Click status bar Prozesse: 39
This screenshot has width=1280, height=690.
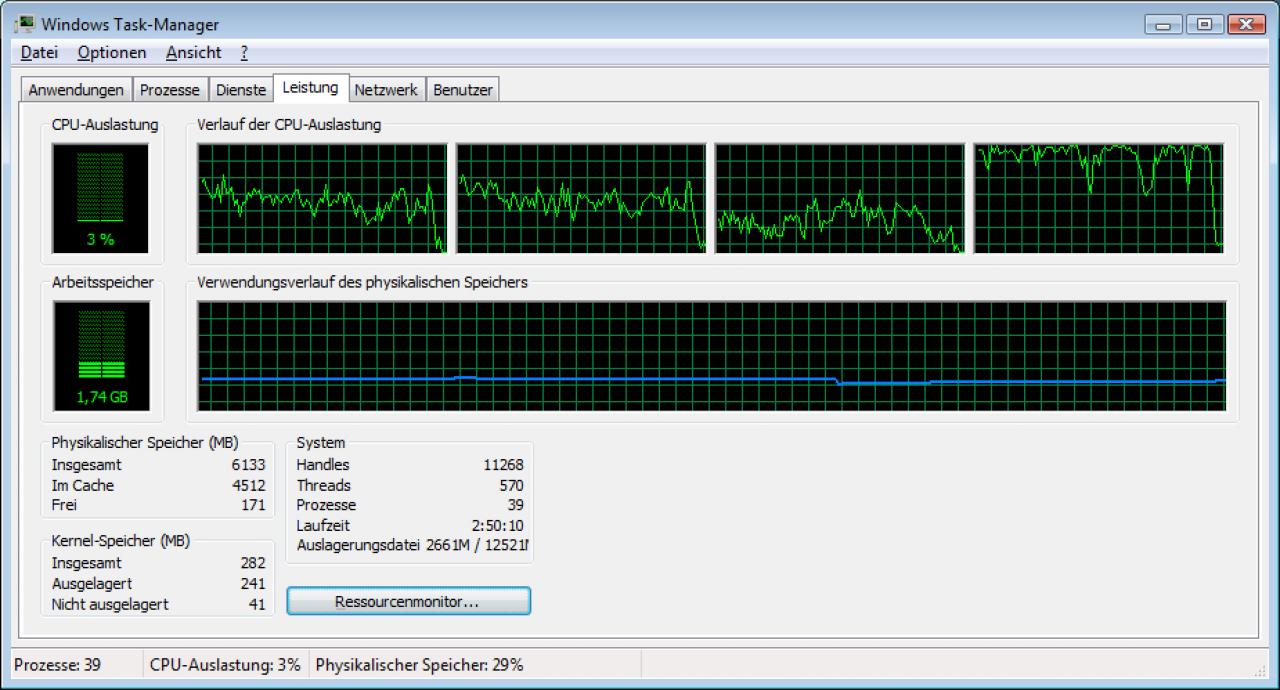click(58, 665)
